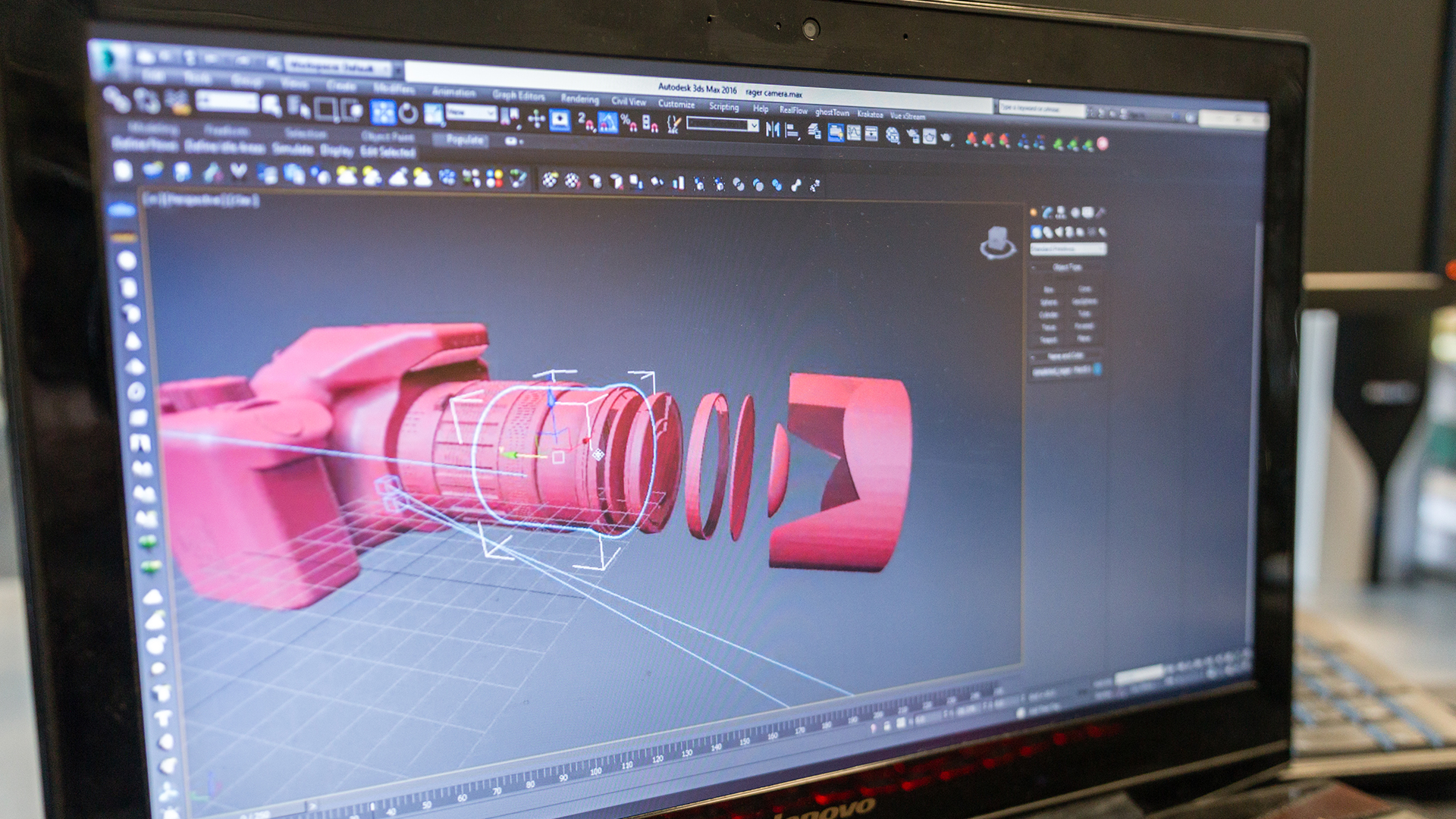The width and height of the screenshot is (1456, 819).
Task: Toggle the ribbon display button
Action: [834, 133]
